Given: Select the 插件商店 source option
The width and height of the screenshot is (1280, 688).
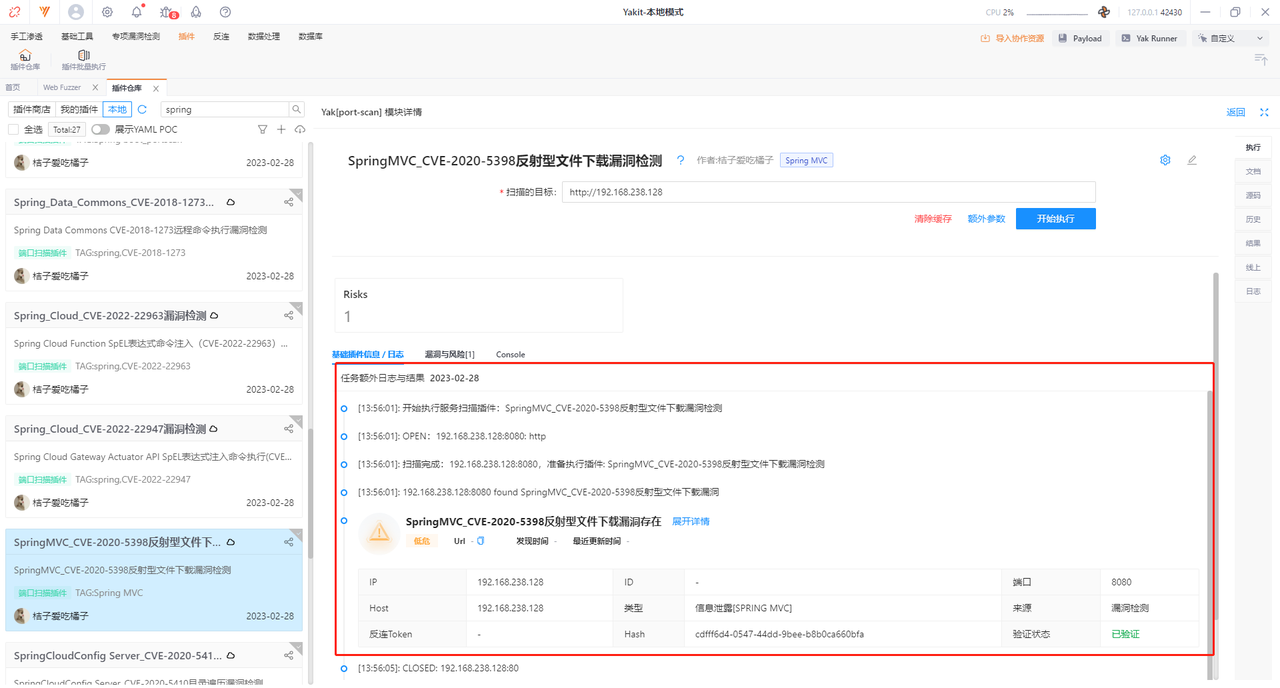Looking at the screenshot, I should coord(32,109).
